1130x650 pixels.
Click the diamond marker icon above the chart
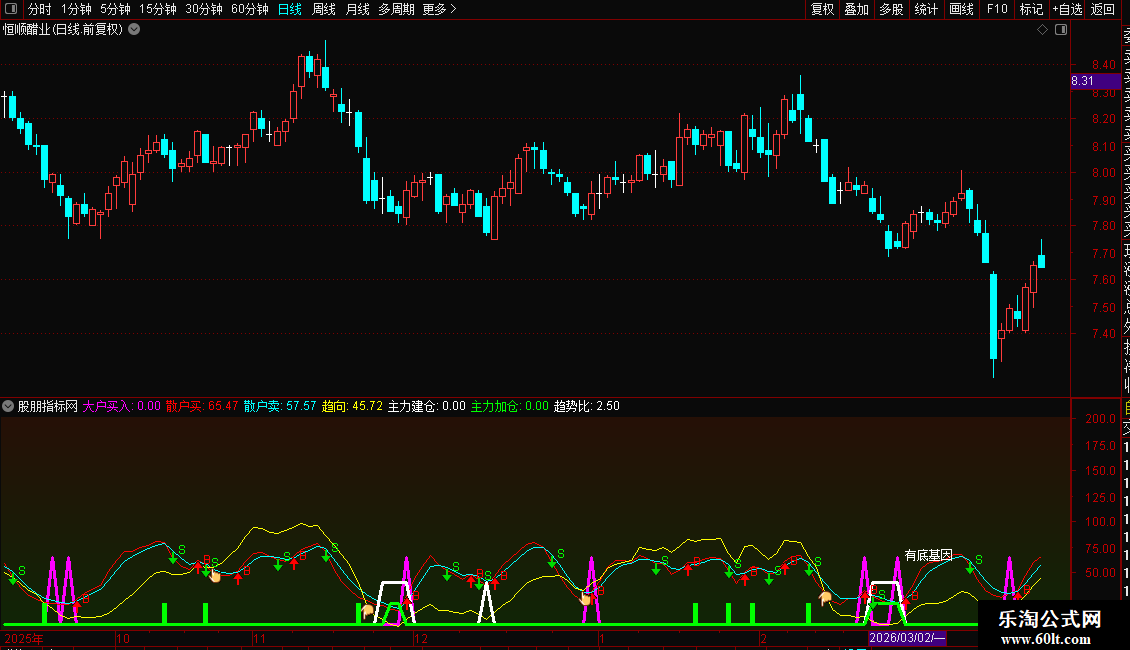[1042, 30]
